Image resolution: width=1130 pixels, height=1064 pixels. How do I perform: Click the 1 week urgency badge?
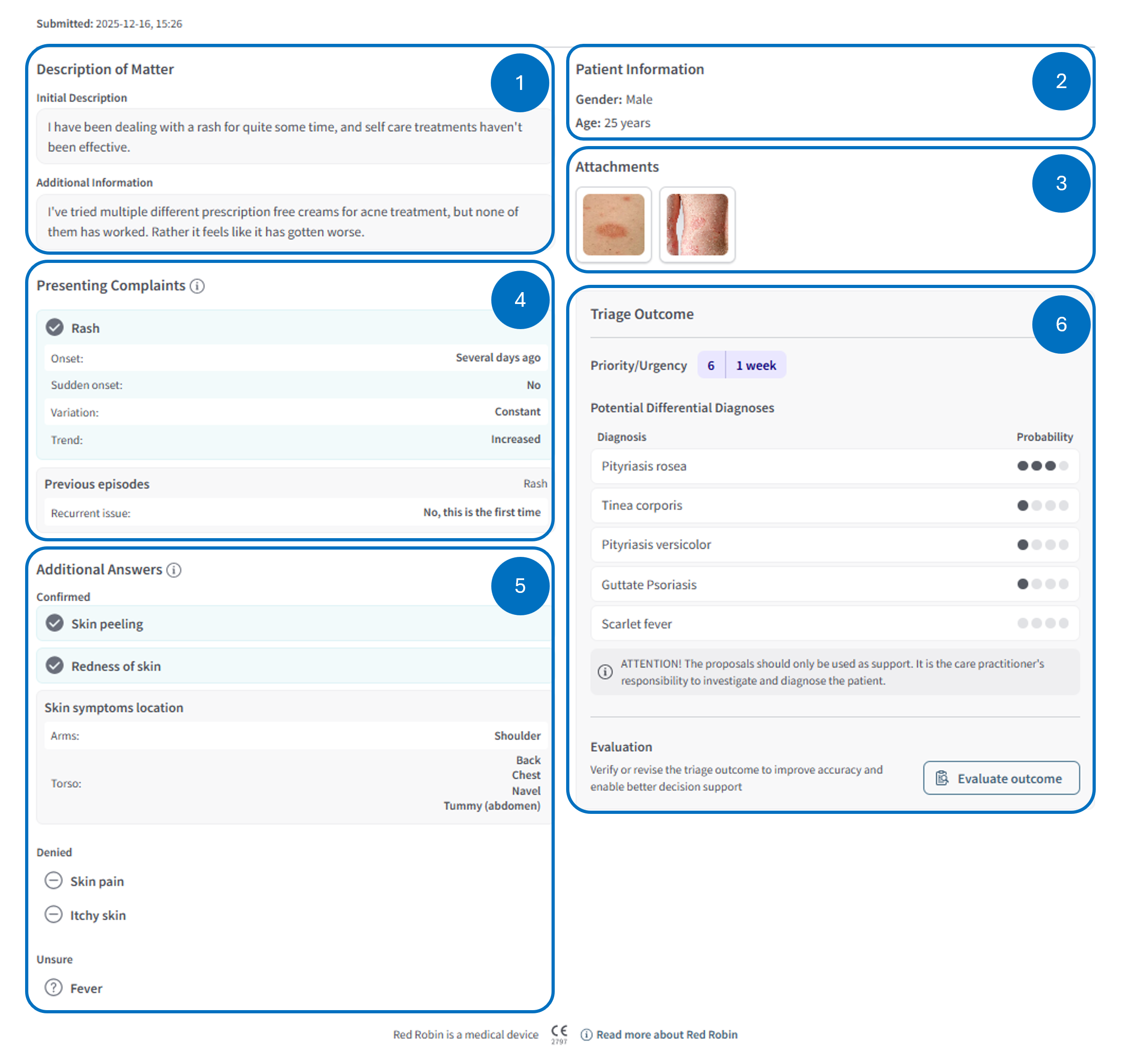click(756, 366)
